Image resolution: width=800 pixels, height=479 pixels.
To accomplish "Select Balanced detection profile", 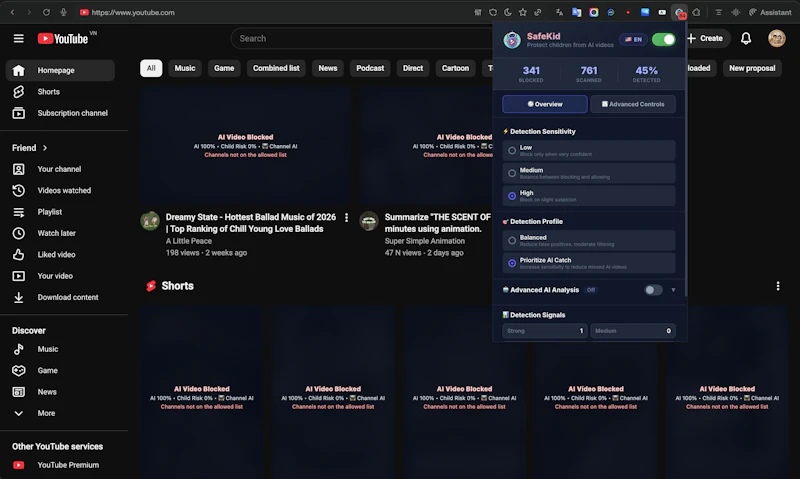I will [x=589, y=240].
